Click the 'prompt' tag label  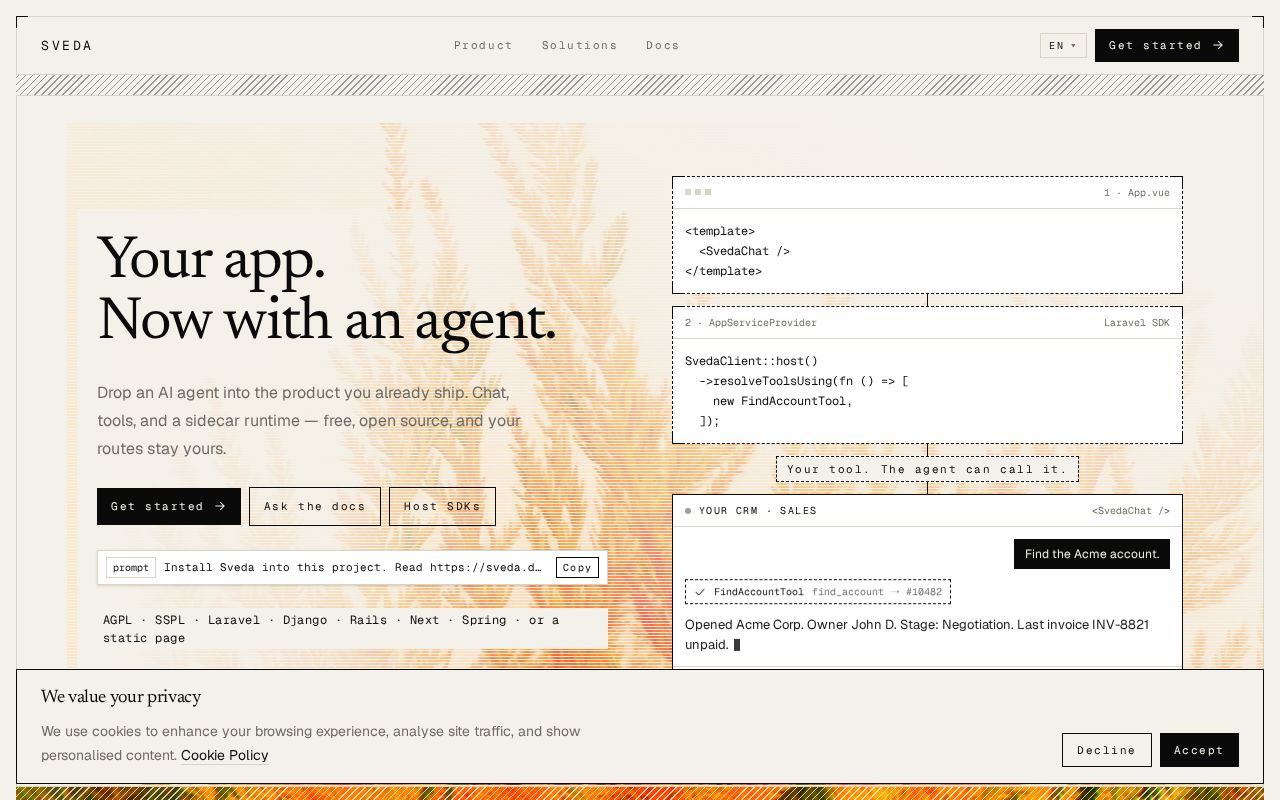tap(131, 567)
